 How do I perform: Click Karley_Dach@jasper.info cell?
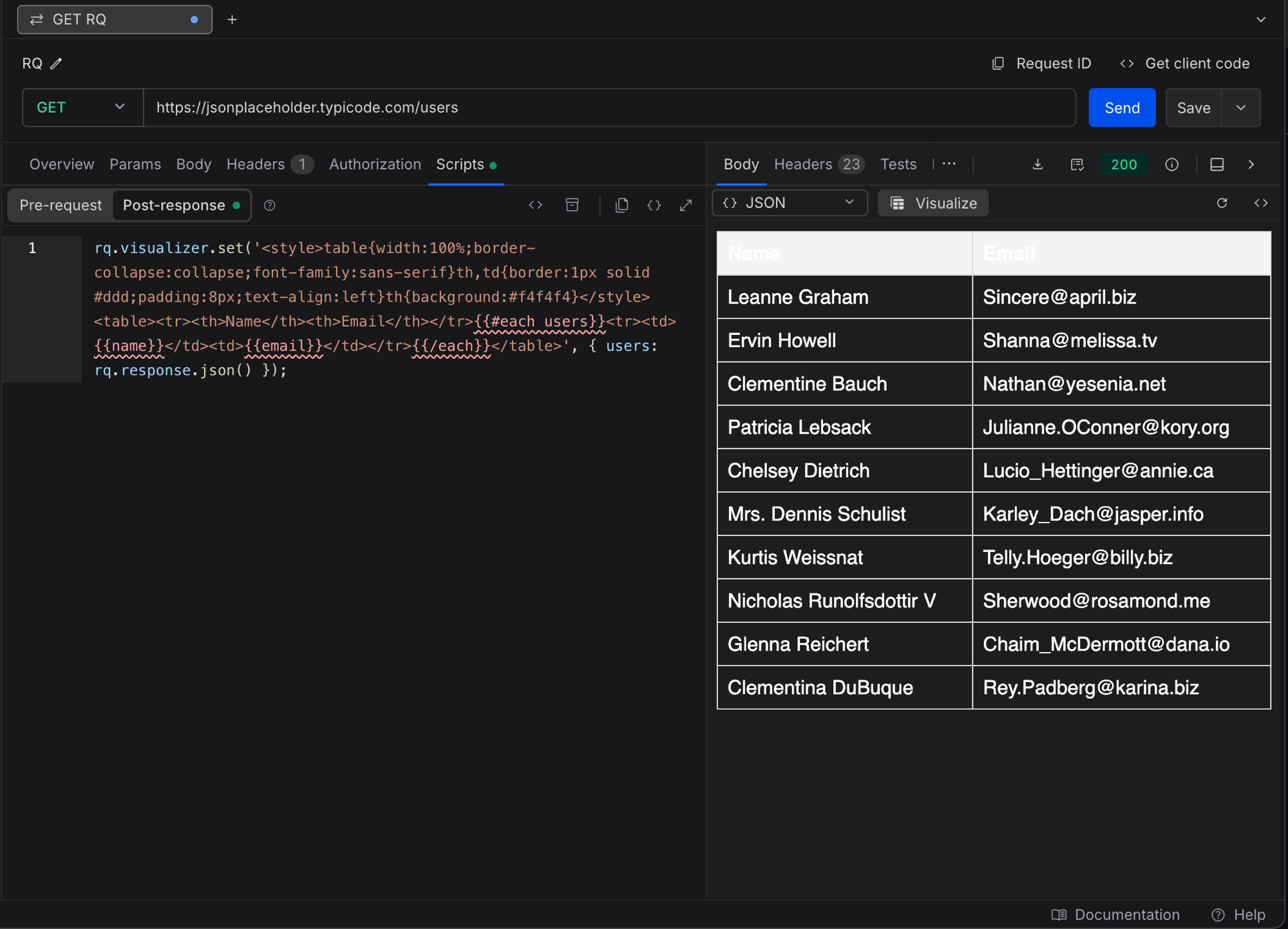pyautogui.click(x=1121, y=514)
